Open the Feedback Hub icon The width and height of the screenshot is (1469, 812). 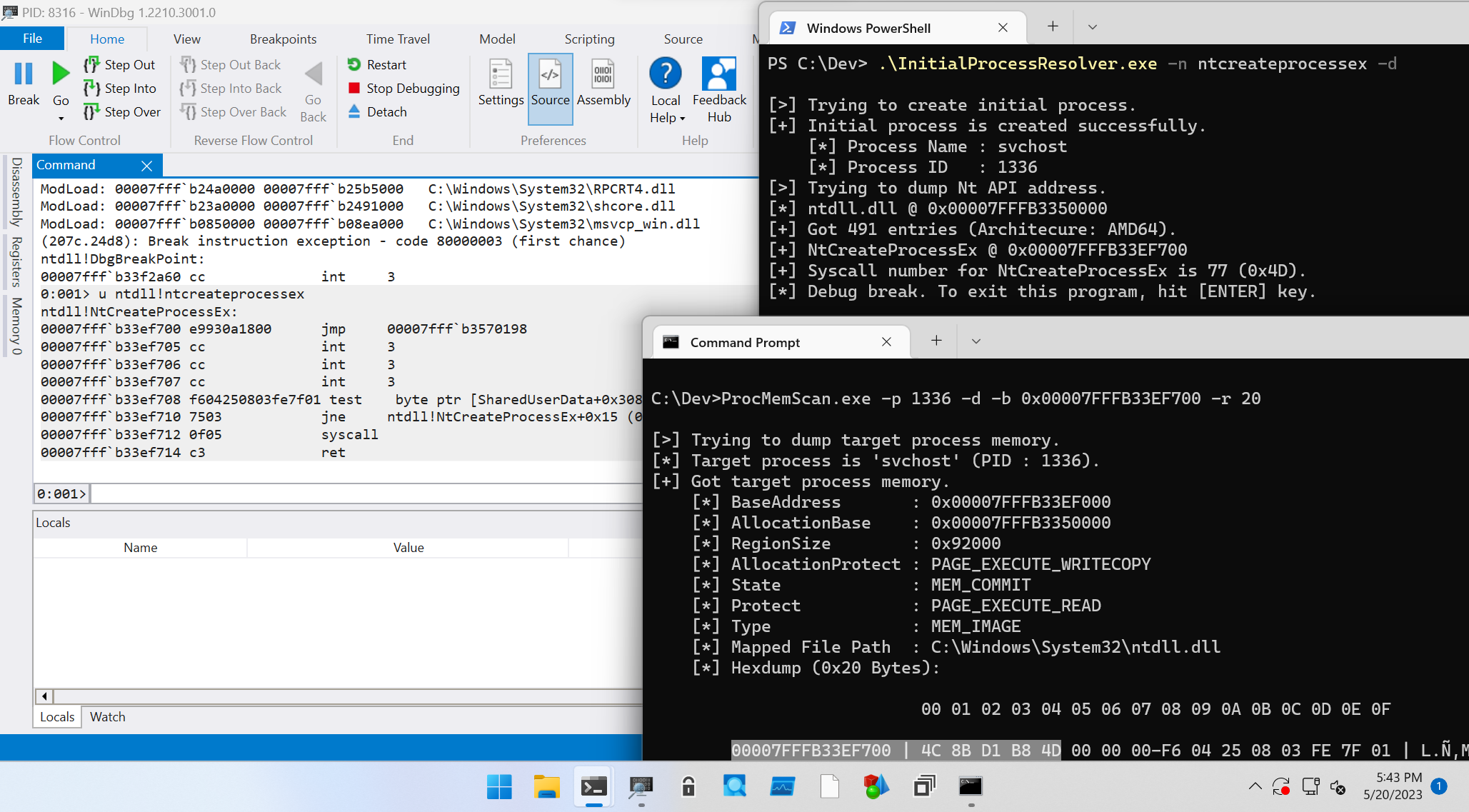(718, 74)
